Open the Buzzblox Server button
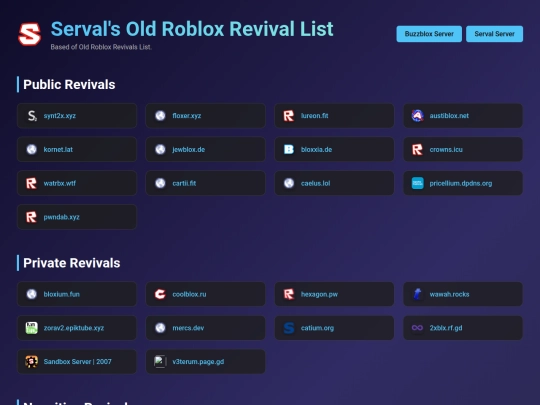540x405 pixels. coord(429,34)
